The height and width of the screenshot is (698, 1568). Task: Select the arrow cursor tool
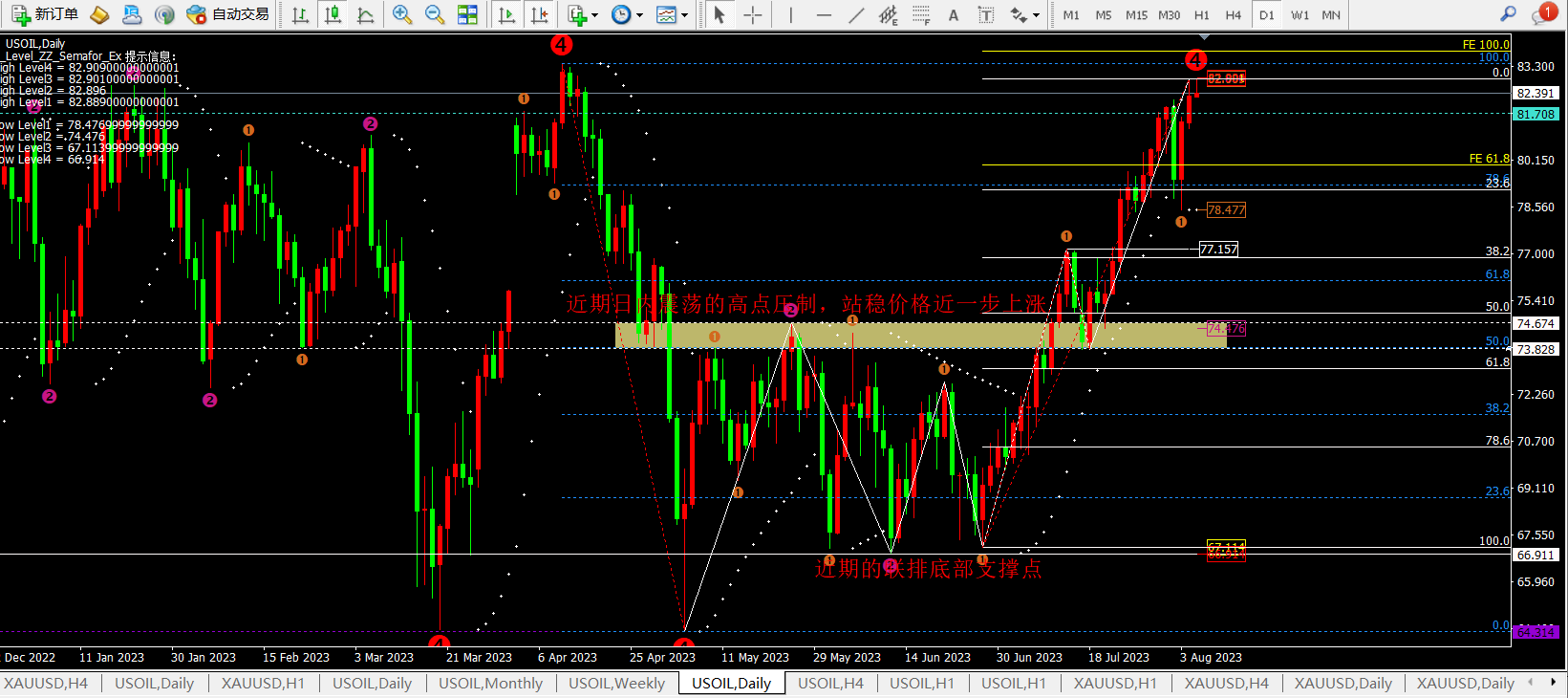720,14
